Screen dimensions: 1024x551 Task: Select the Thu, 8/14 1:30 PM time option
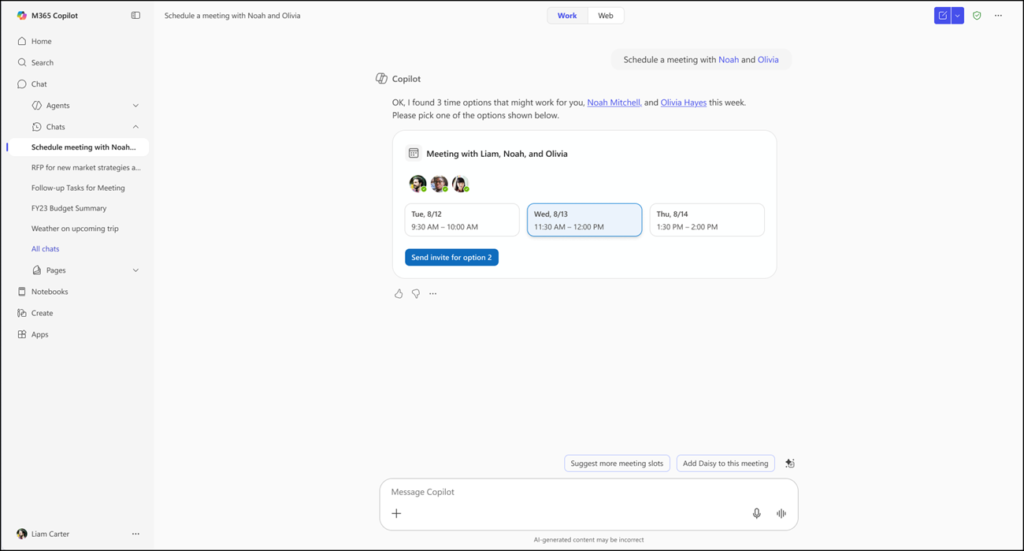(707, 220)
